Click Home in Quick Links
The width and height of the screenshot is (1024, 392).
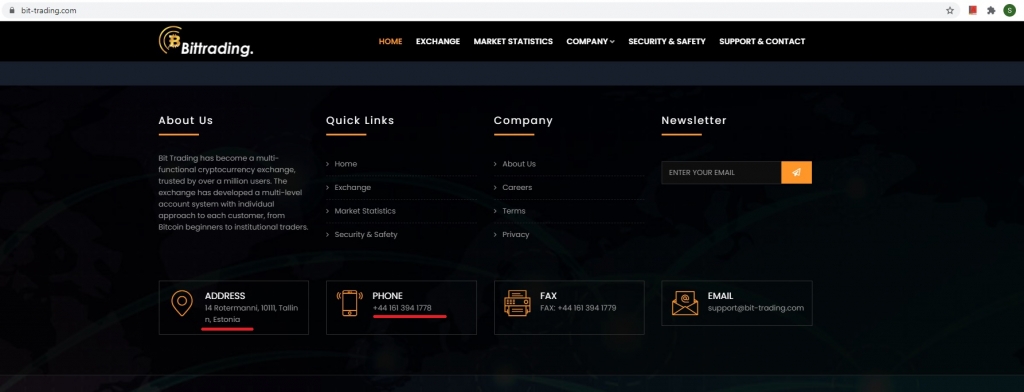click(345, 164)
